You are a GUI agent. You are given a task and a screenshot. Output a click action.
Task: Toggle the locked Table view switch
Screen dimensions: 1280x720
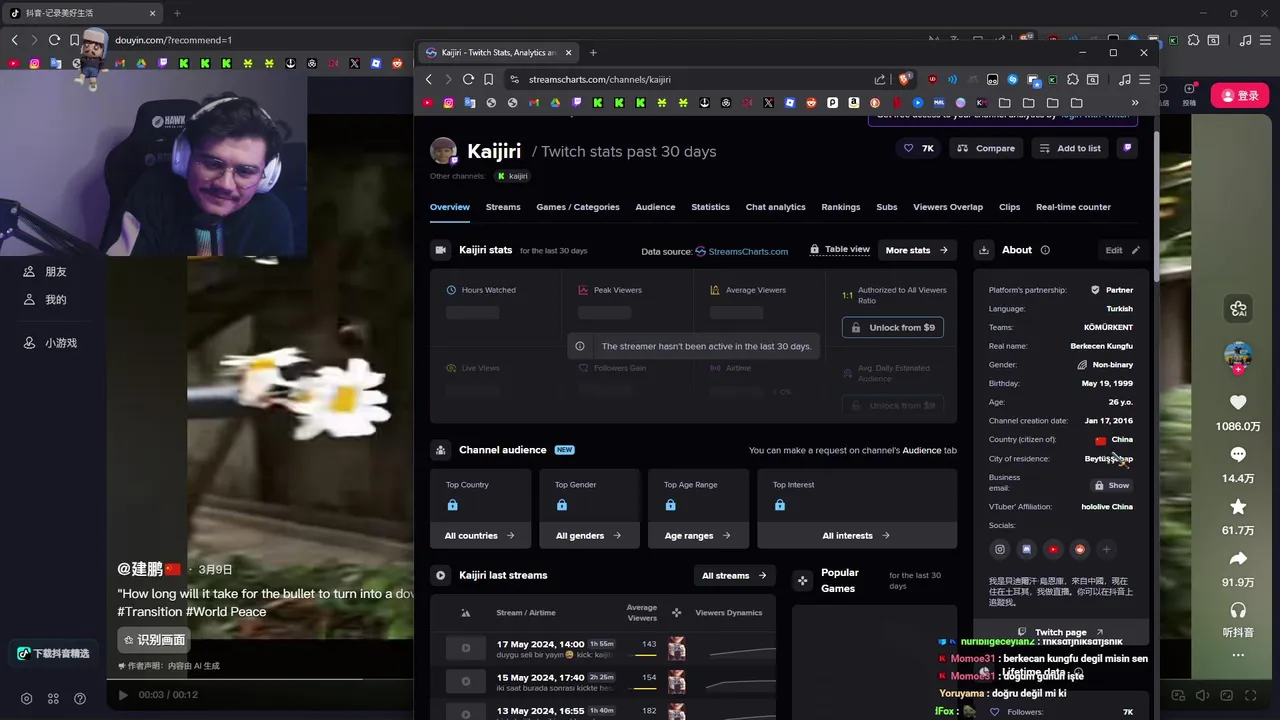pos(839,249)
